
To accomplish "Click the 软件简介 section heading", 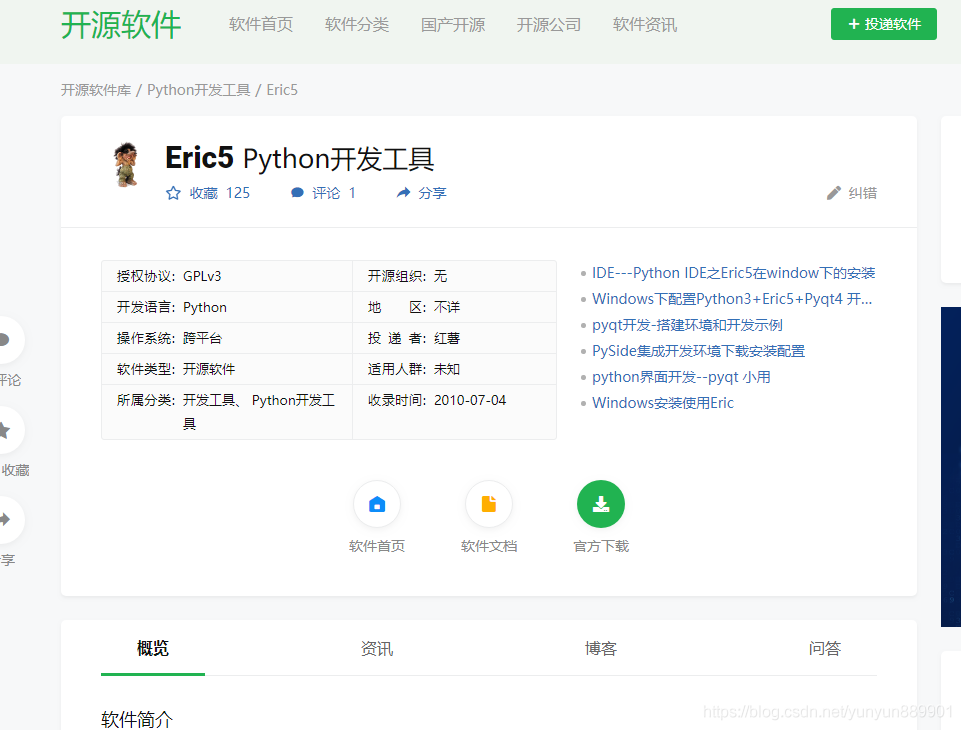I will coord(137,719).
